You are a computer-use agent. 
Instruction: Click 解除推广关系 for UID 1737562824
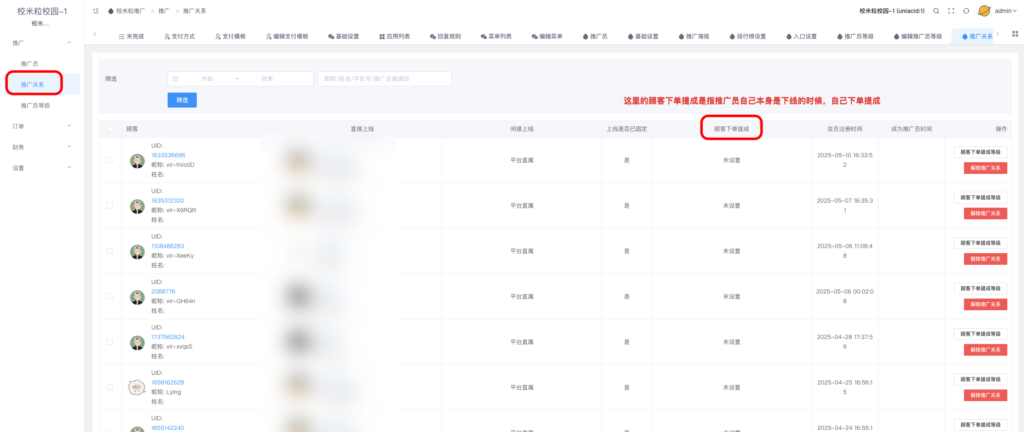(x=985, y=350)
